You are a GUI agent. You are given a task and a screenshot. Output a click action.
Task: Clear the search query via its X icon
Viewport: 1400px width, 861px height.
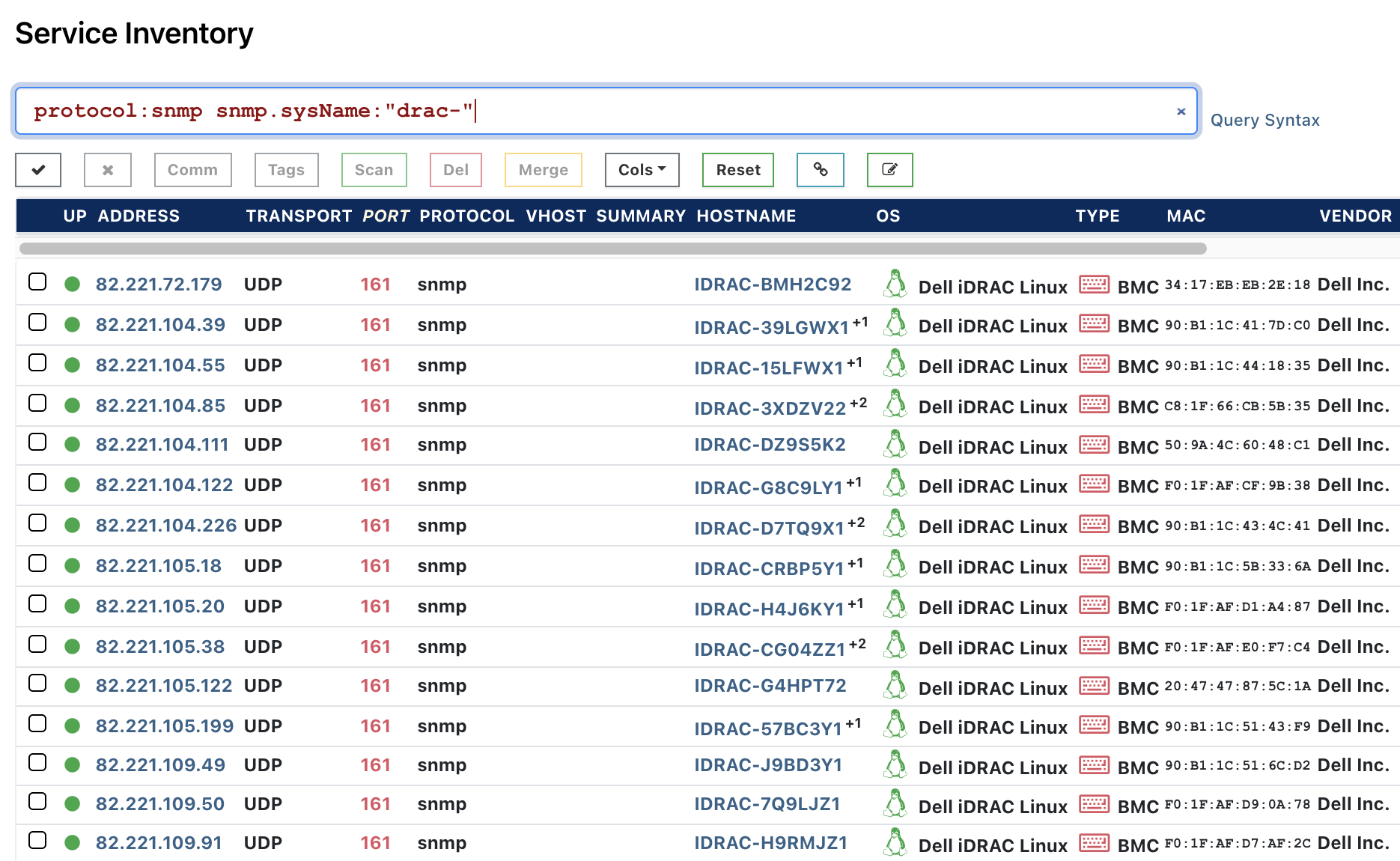[x=1181, y=112]
